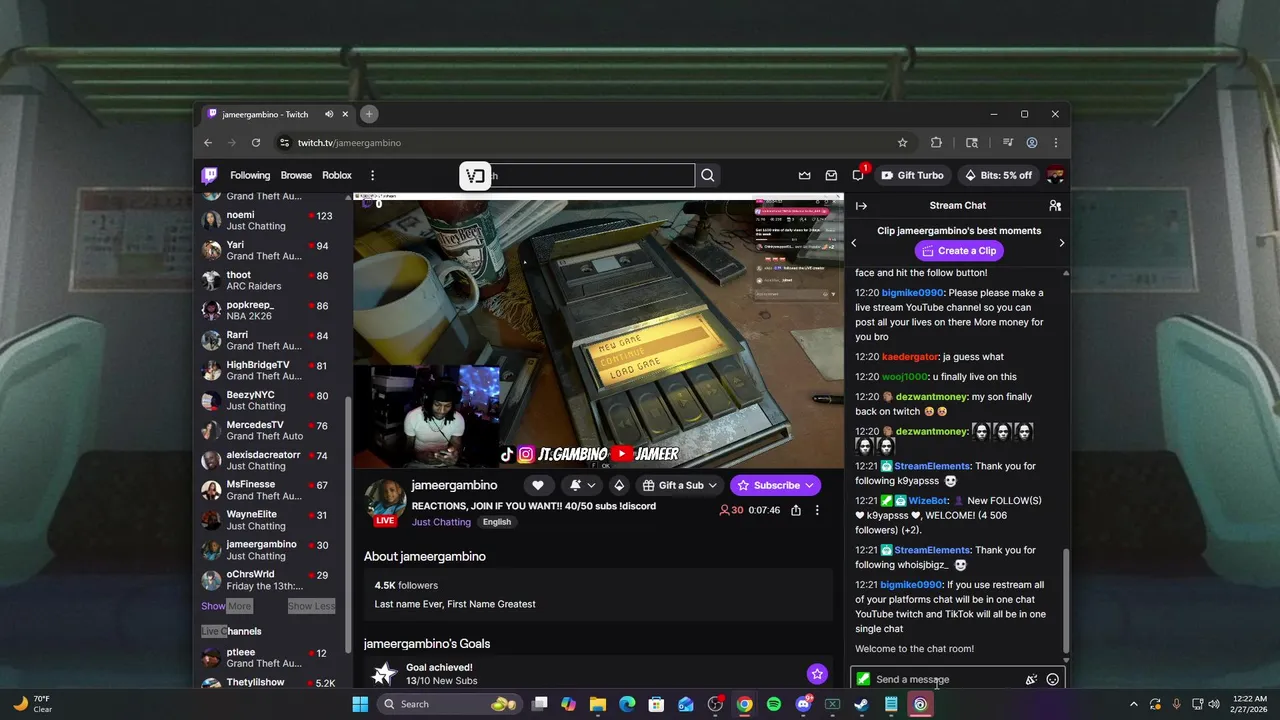Click the Gift Turbo button
This screenshot has width=1280, height=720.
coord(911,176)
